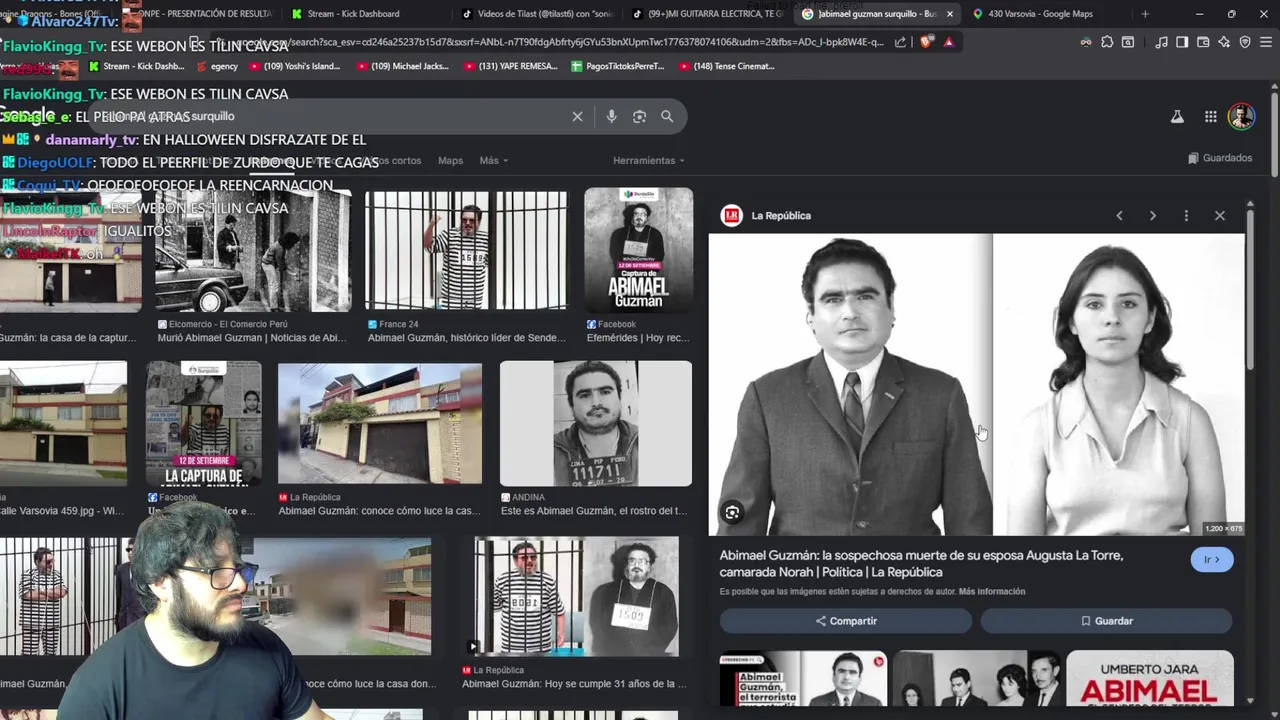This screenshot has width=1280, height=720.
Task: Start voice search with microphone icon
Action: tap(611, 116)
